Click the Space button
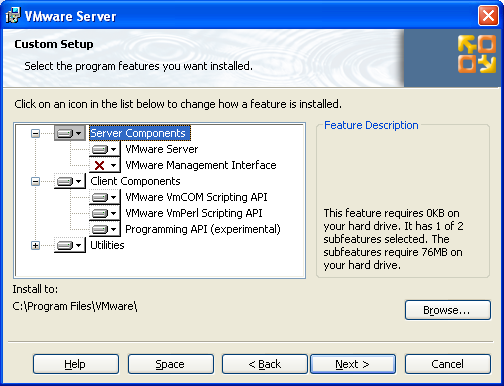This screenshot has height=386, width=504. point(171,364)
